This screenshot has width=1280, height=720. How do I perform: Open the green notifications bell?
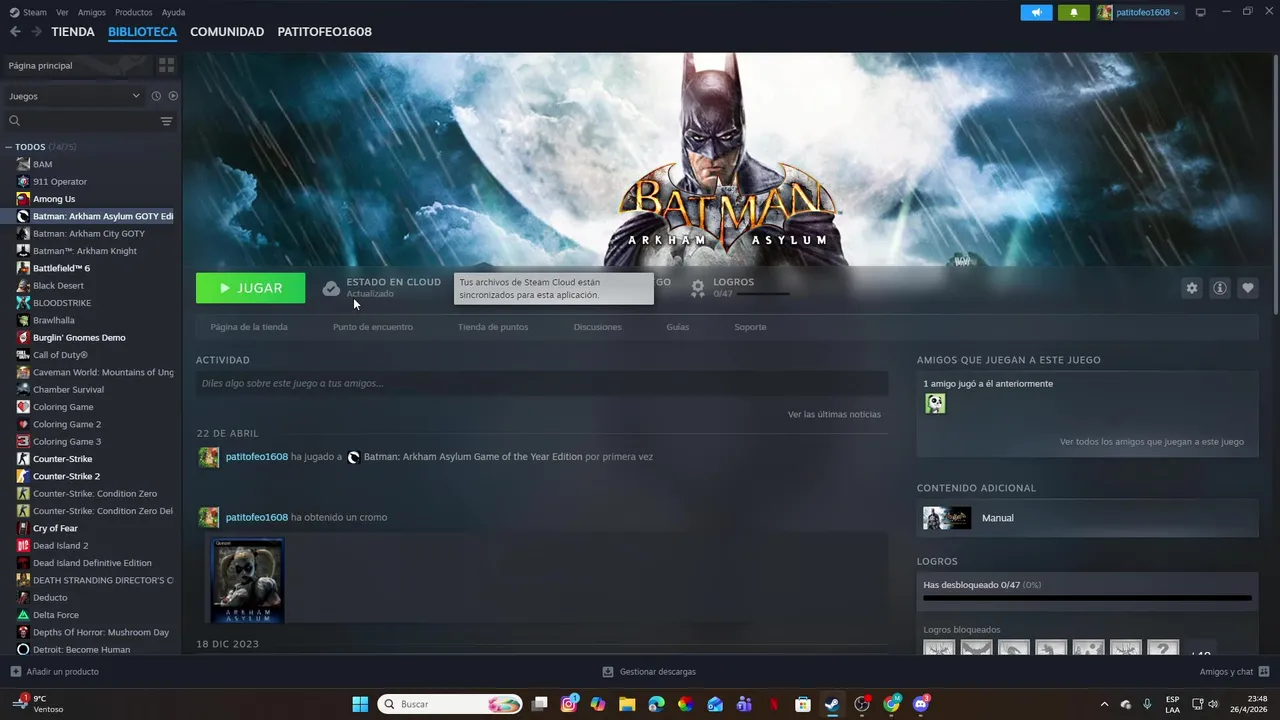[x=1074, y=12]
